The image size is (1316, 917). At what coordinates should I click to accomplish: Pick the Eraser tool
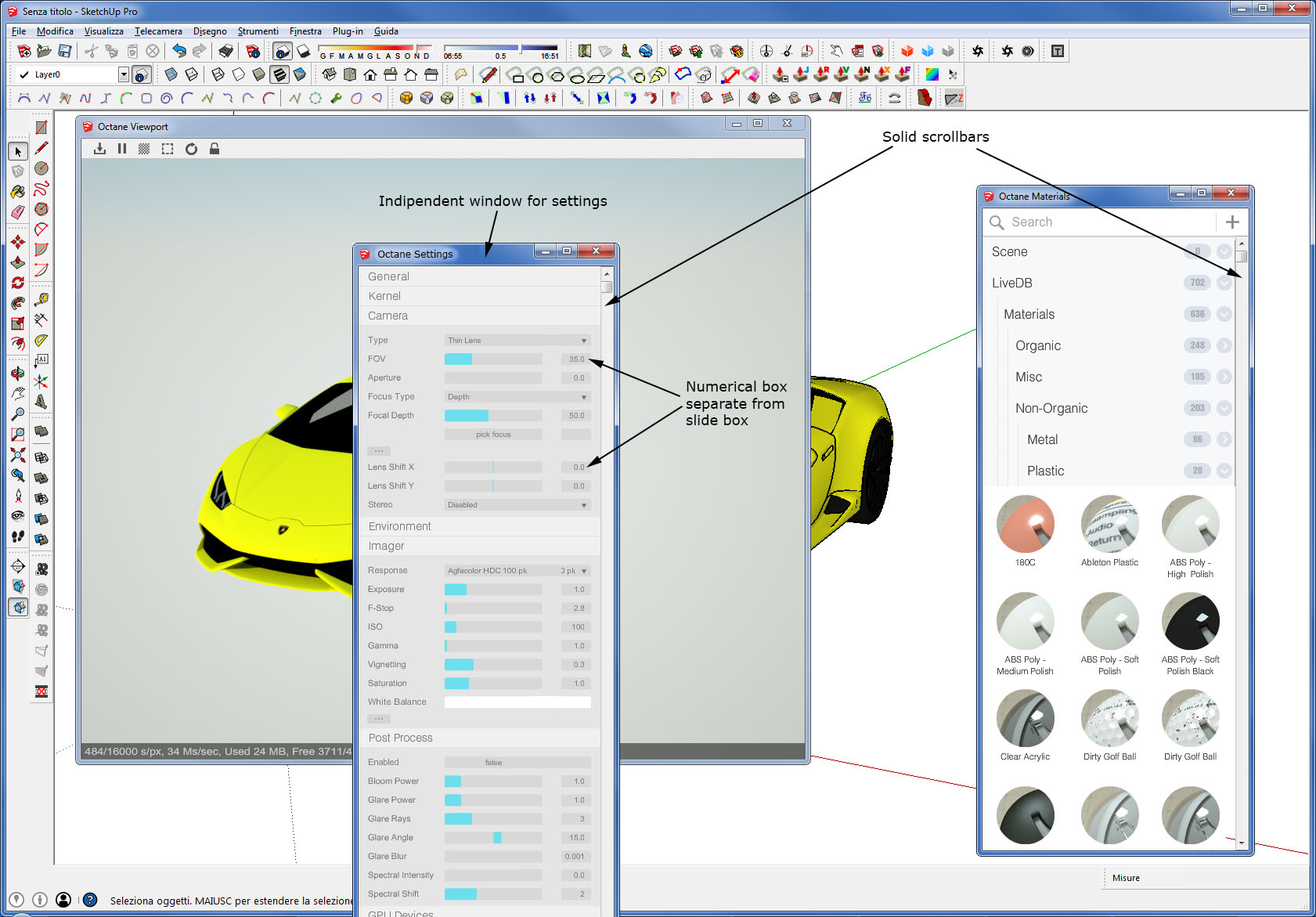point(18,212)
